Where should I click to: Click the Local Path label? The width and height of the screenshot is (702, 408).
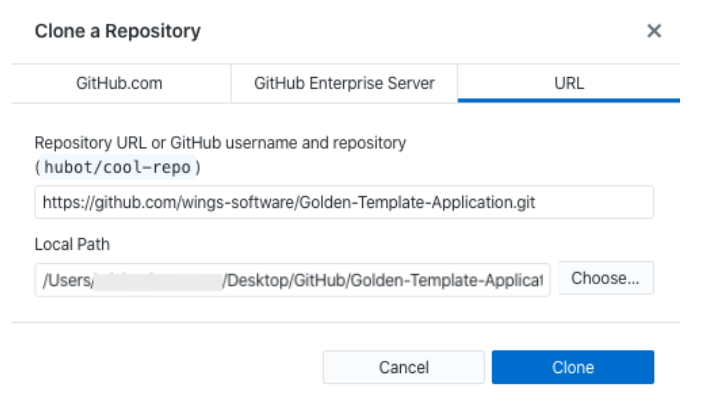[x=72, y=245]
